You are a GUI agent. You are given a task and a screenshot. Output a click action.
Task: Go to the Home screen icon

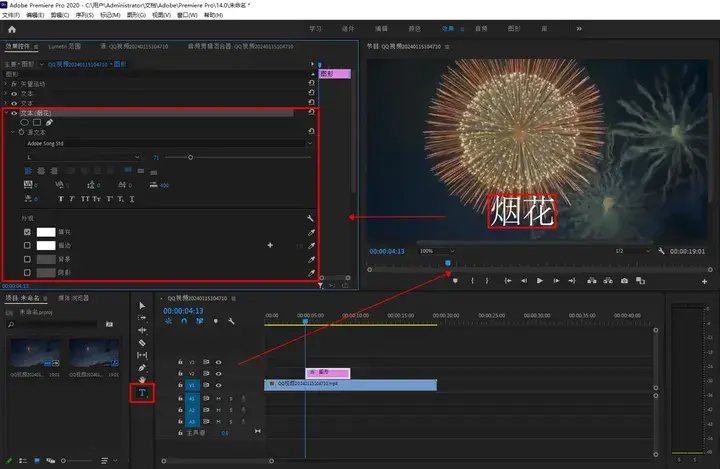click(12, 30)
